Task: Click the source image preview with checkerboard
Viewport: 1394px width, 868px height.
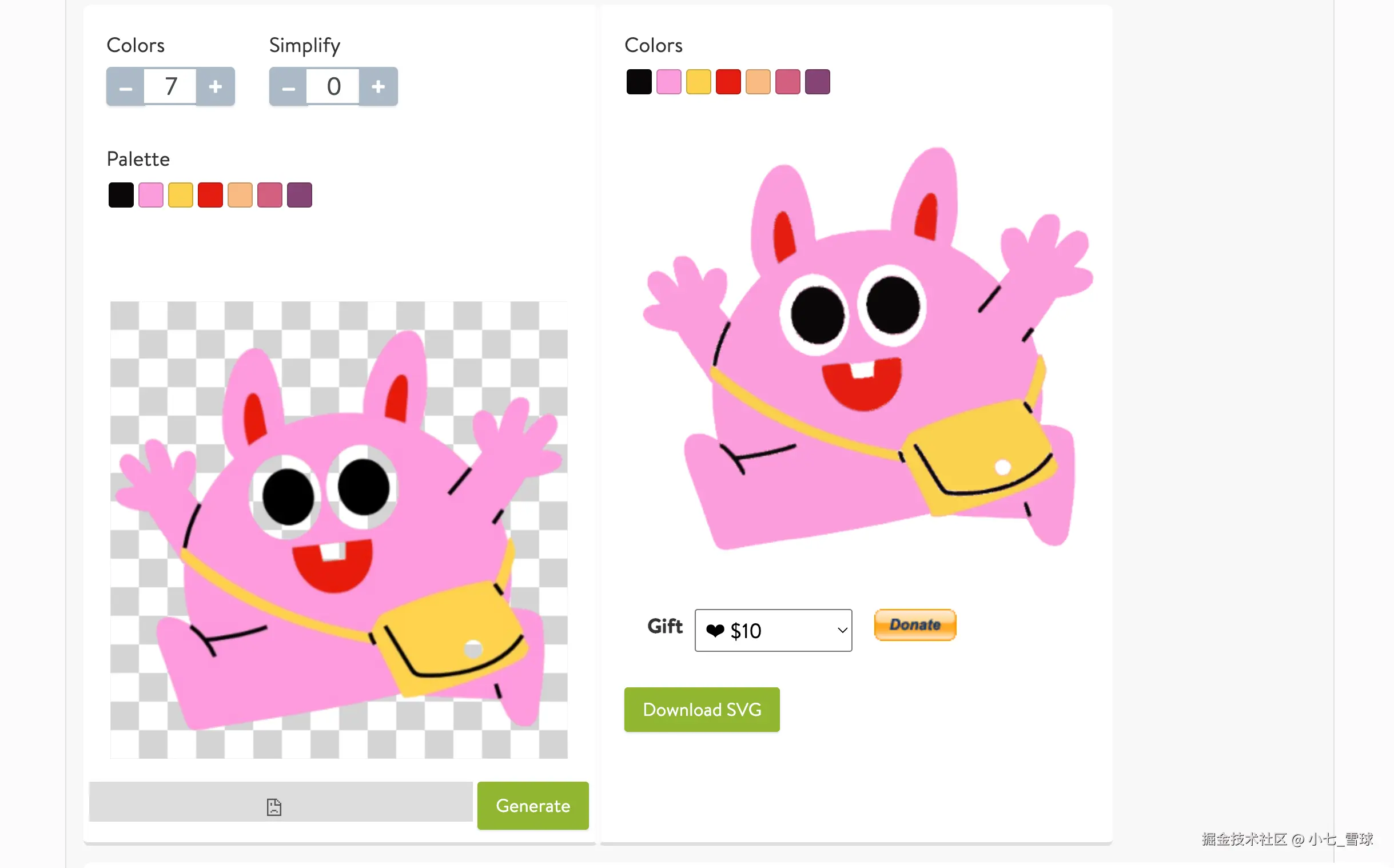Action: [338, 529]
